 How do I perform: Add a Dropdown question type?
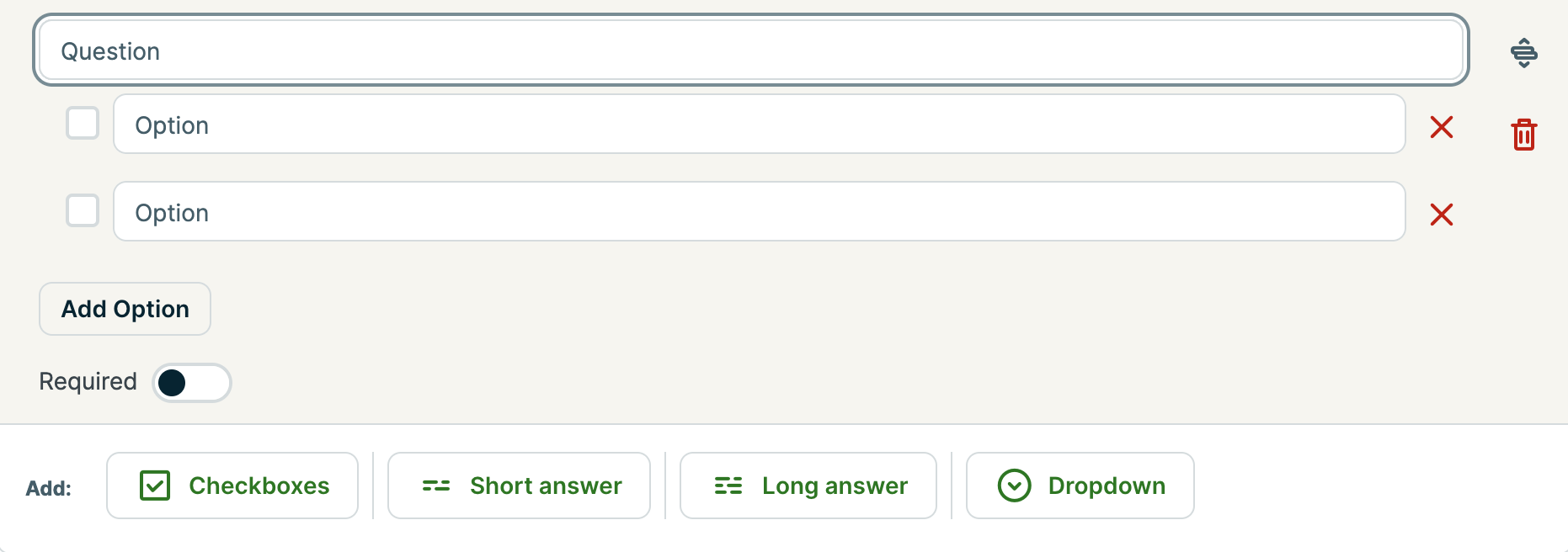point(1080,486)
